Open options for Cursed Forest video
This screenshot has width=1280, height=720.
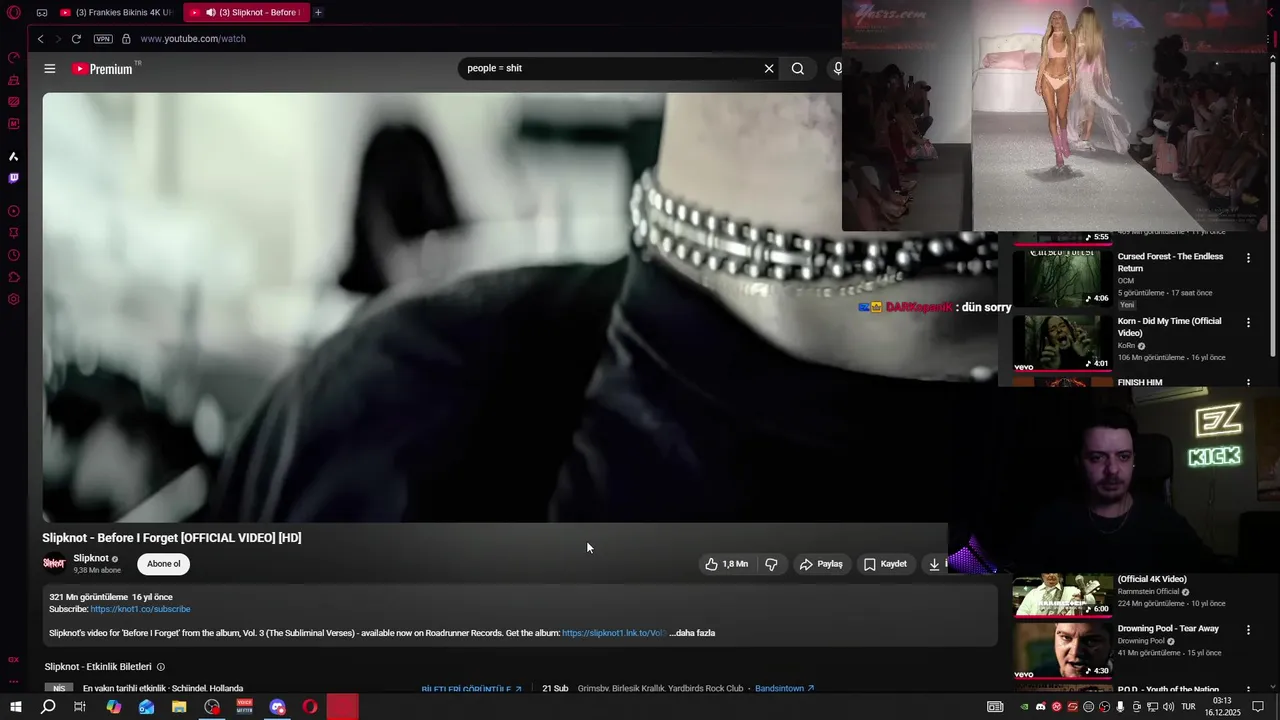click(x=1248, y=258)
